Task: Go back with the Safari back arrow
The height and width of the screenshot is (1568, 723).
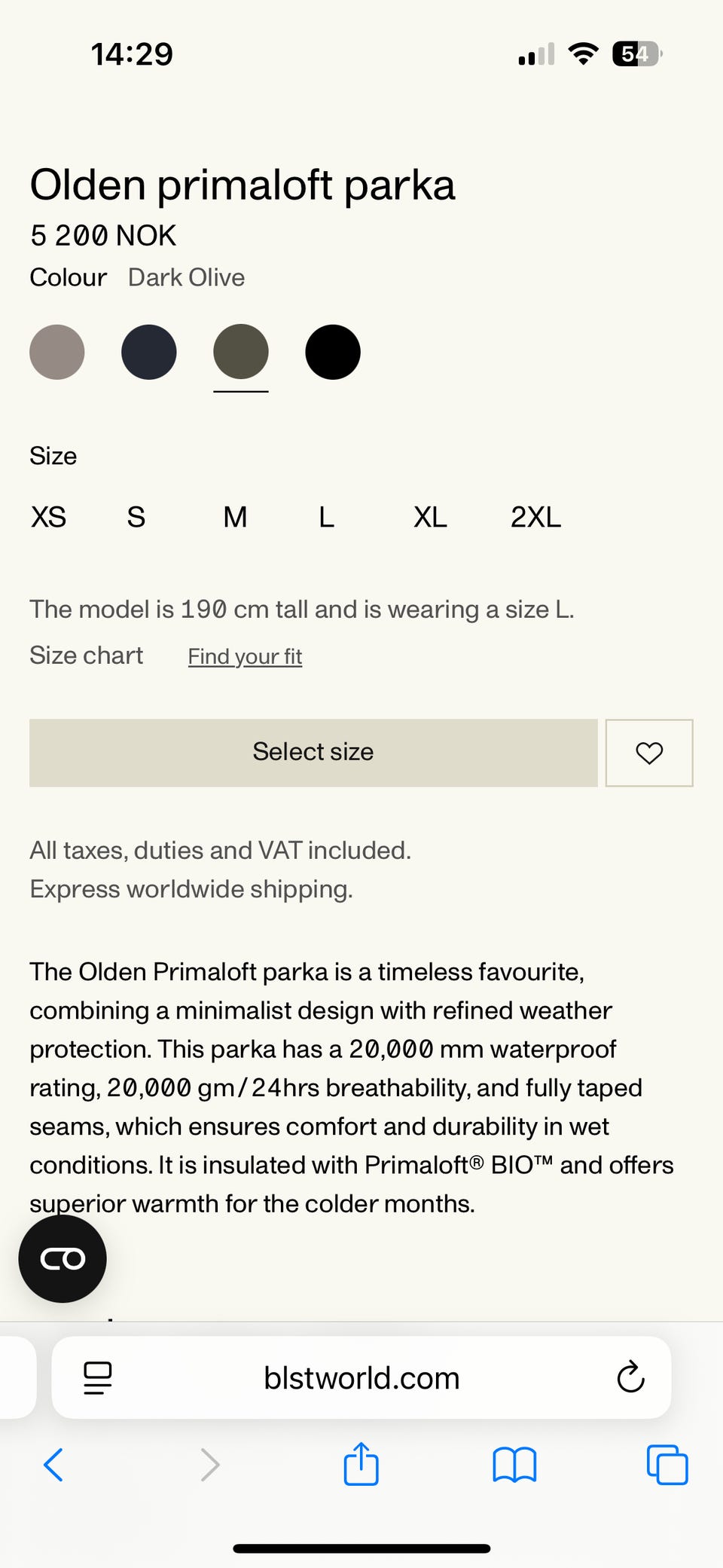Action: 53,1465
